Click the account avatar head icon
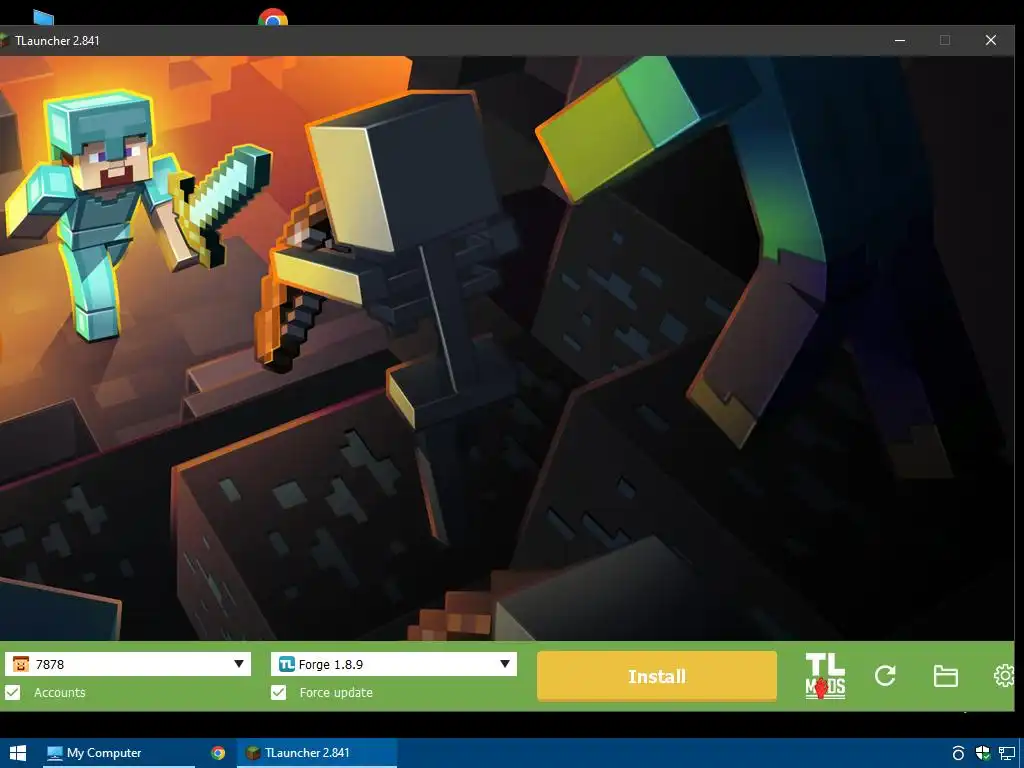Viewport: 1024px width, 768px height. pyautogui.click(x=21, y=664)
